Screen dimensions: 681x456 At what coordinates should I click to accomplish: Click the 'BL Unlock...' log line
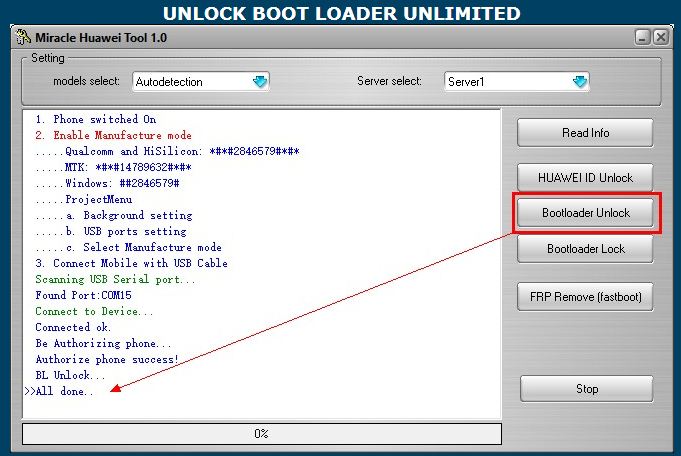(x=70, y=375)
